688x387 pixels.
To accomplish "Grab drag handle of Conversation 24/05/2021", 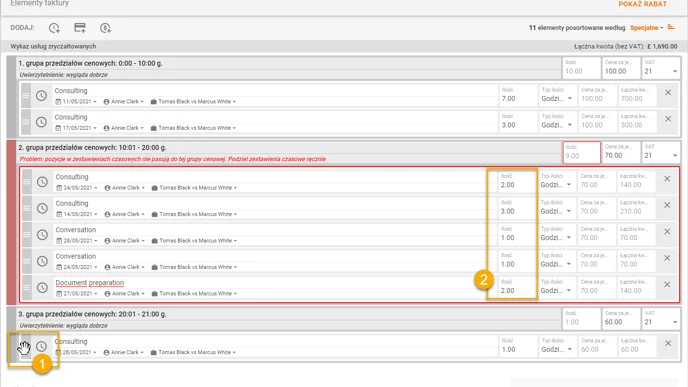I will point(27,261).
